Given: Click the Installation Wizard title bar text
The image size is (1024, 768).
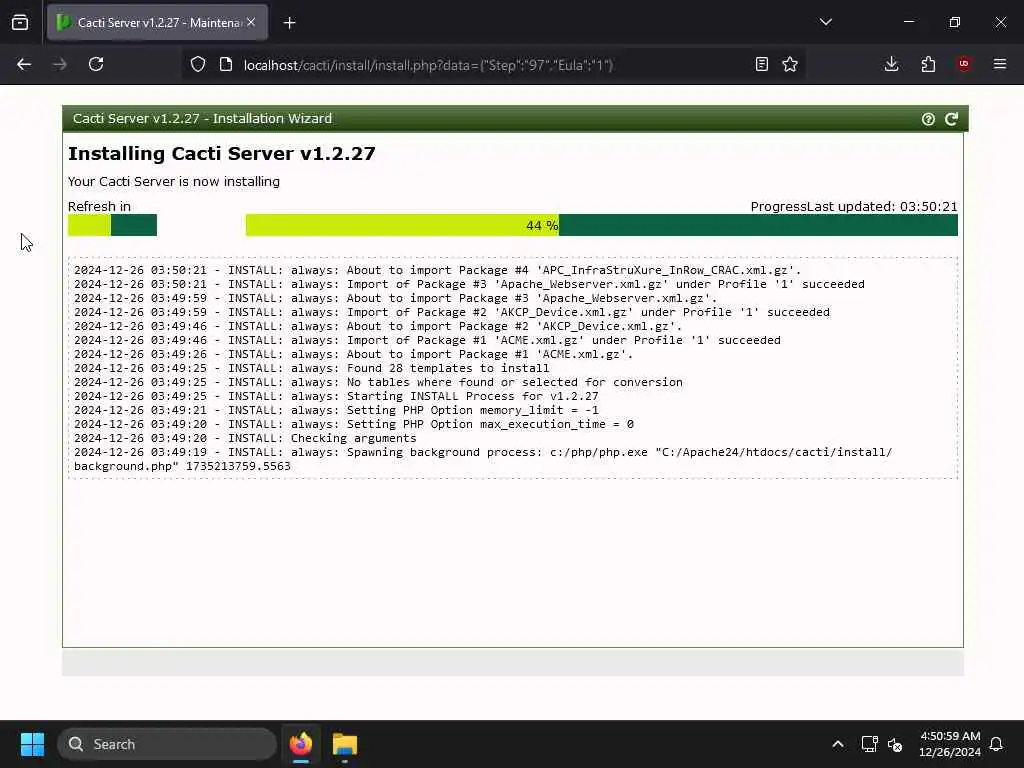Looking at the screenshot, I should pos(202,118).
